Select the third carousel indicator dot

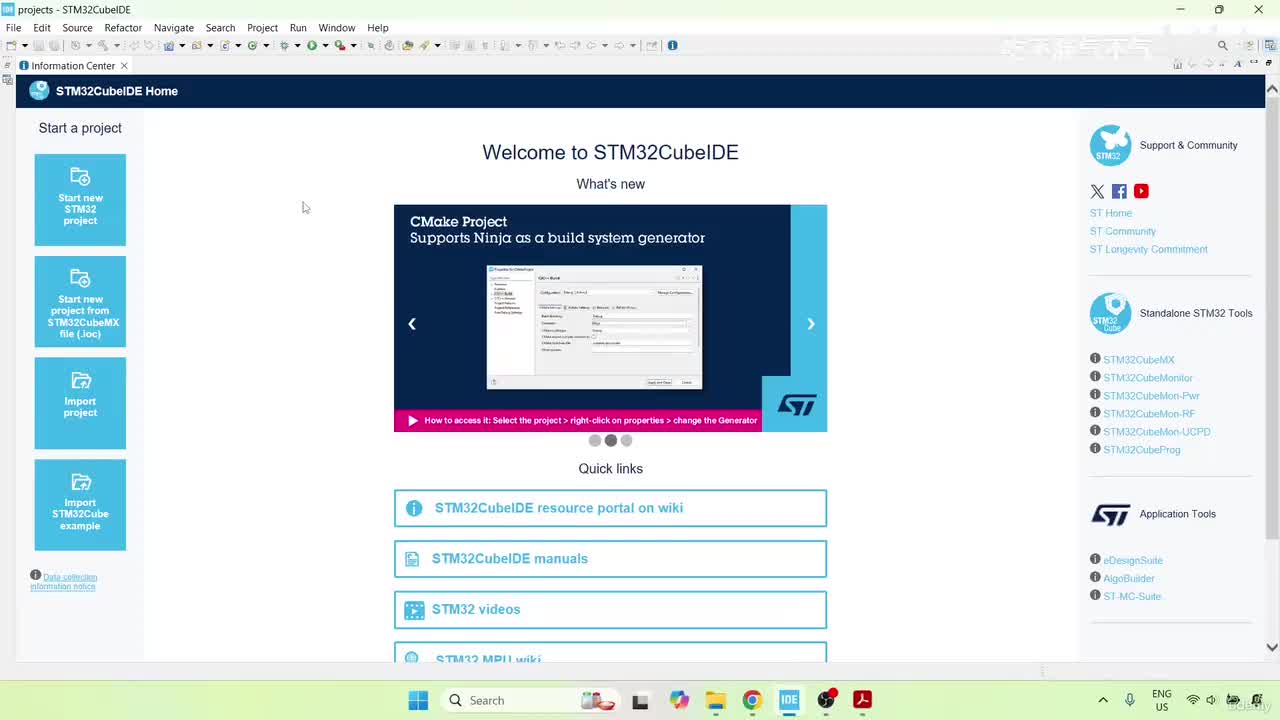coord(626,440)
